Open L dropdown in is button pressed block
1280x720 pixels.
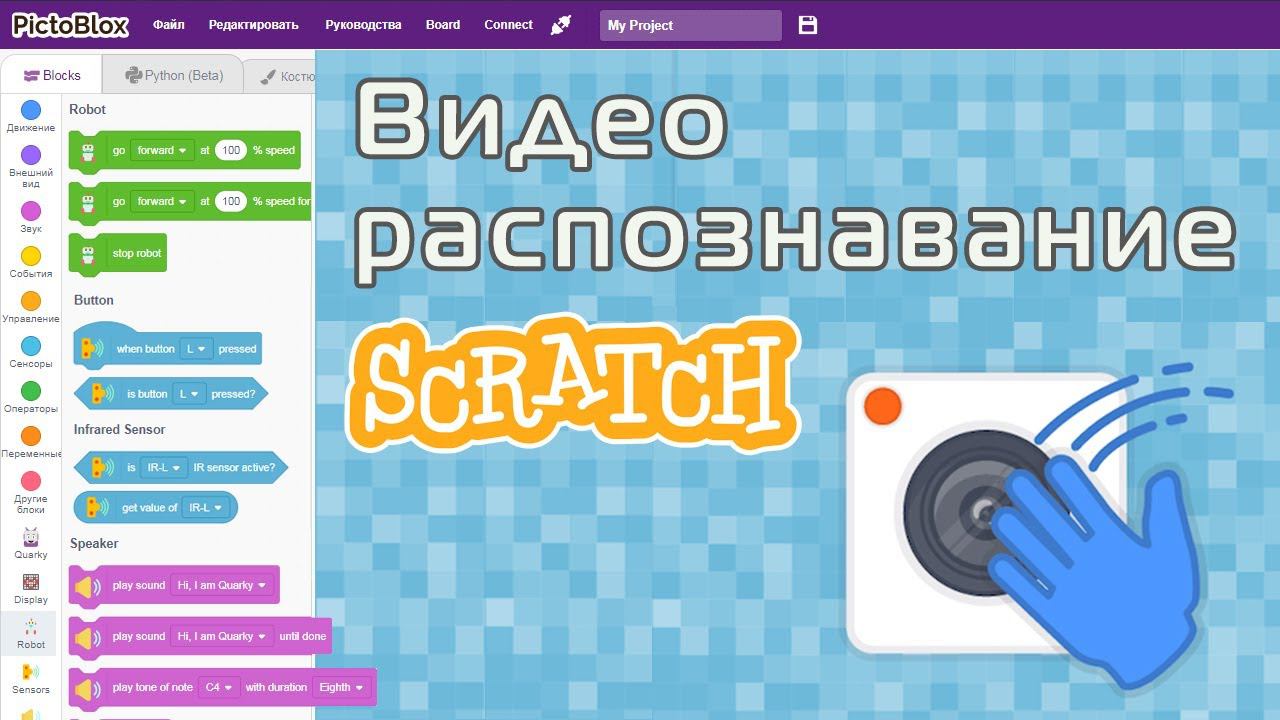pos(190,394)
